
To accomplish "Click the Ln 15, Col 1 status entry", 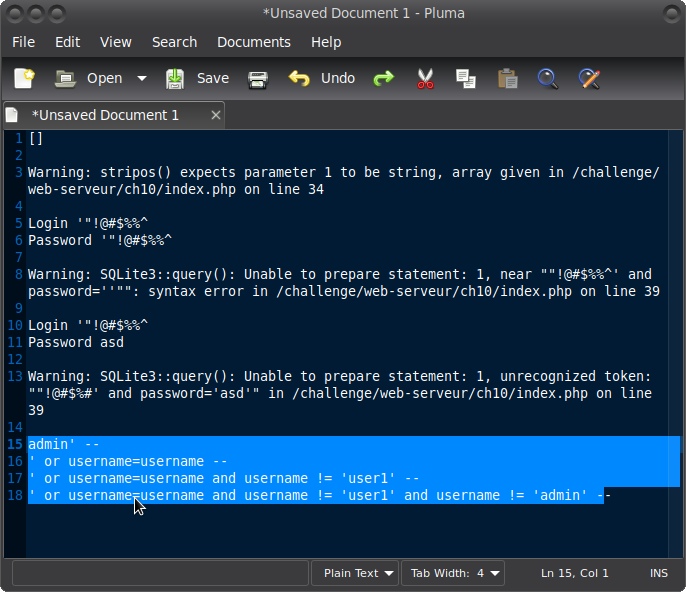I will pos(574,573).
